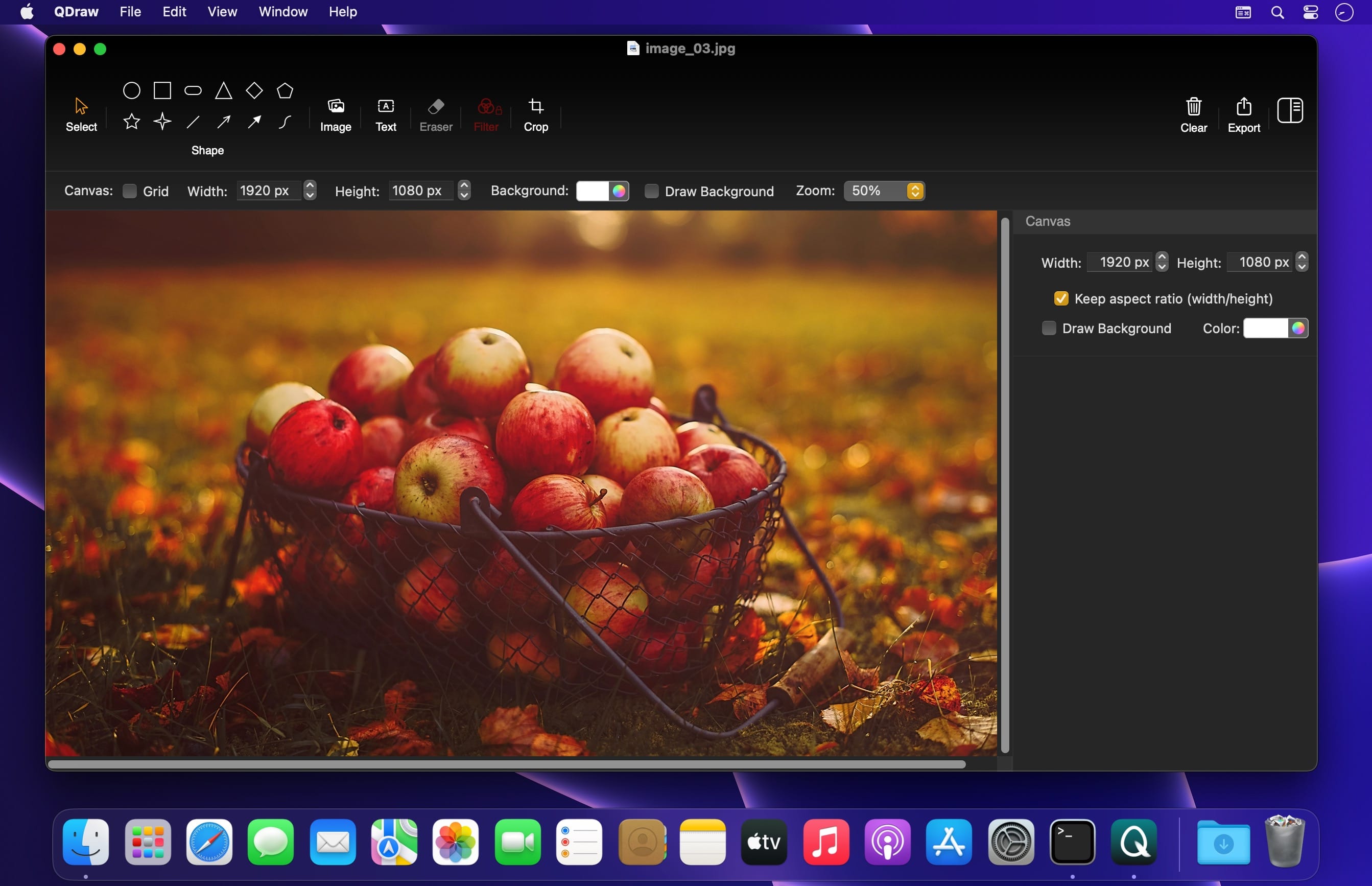Click the Image insert tool
The height and width of the screenshot is (886, 1372).
(x=335, y=114)
